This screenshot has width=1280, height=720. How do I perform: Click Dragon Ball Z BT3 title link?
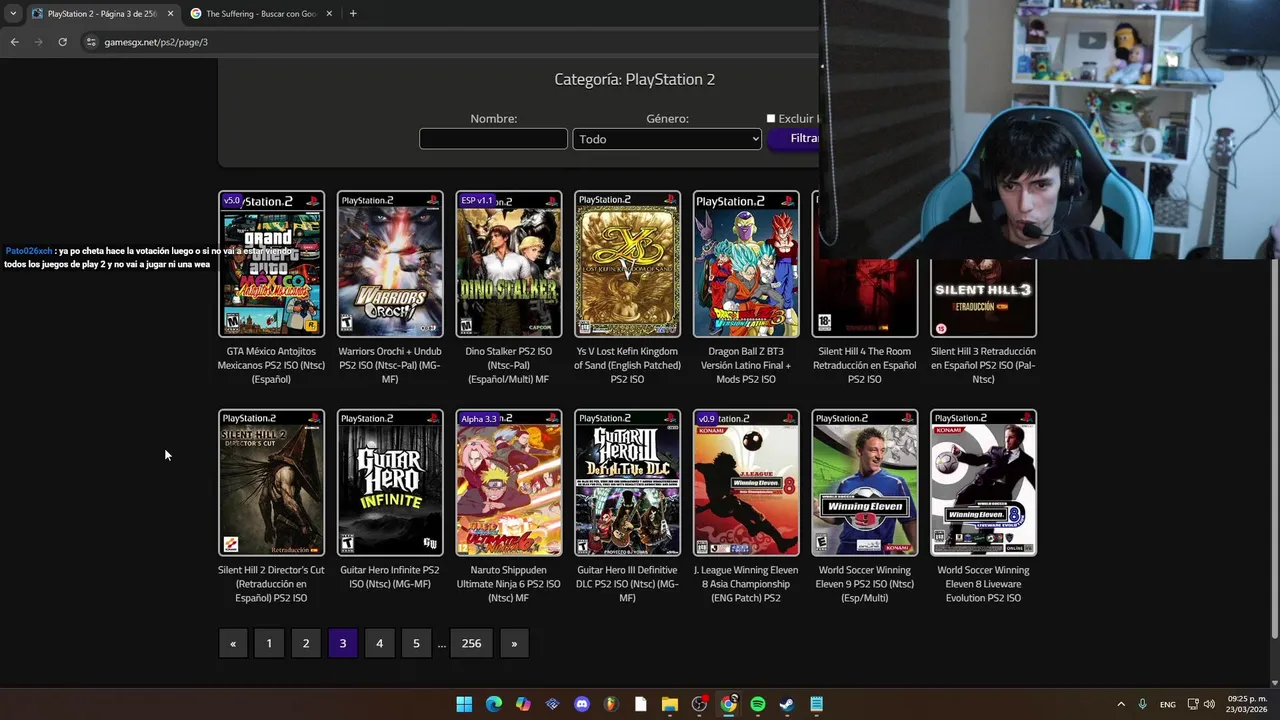tap(746, 365)
